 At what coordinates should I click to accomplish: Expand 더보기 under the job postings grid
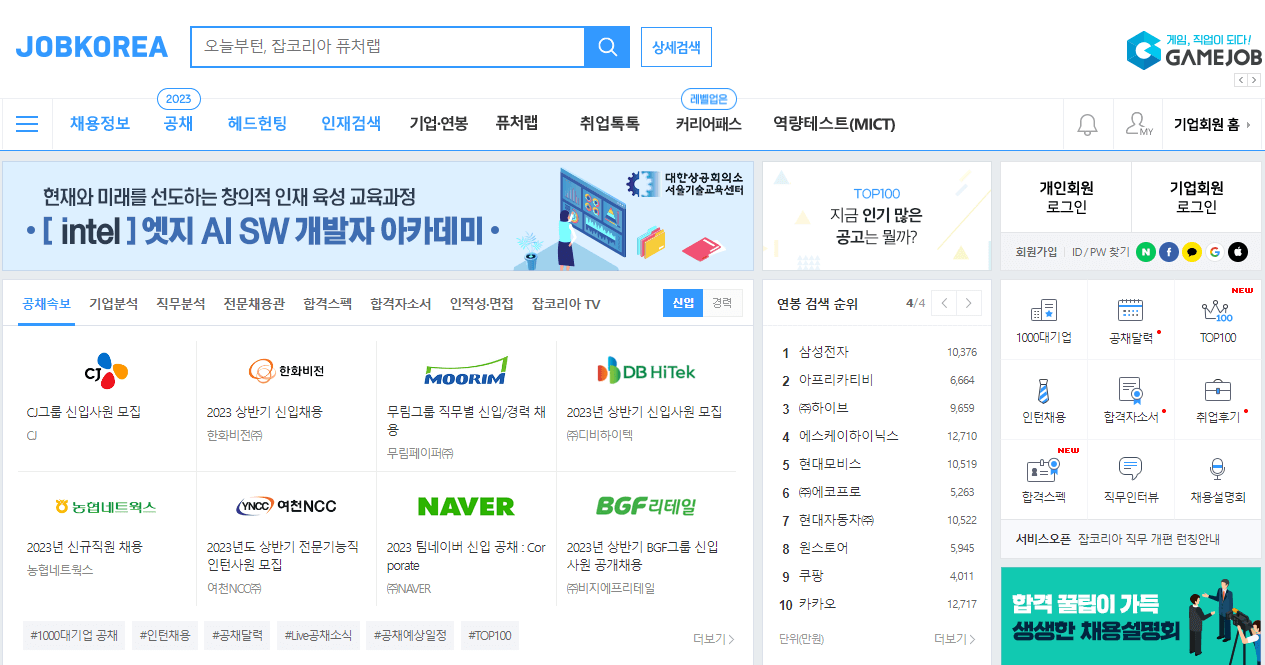pos(709,639)
